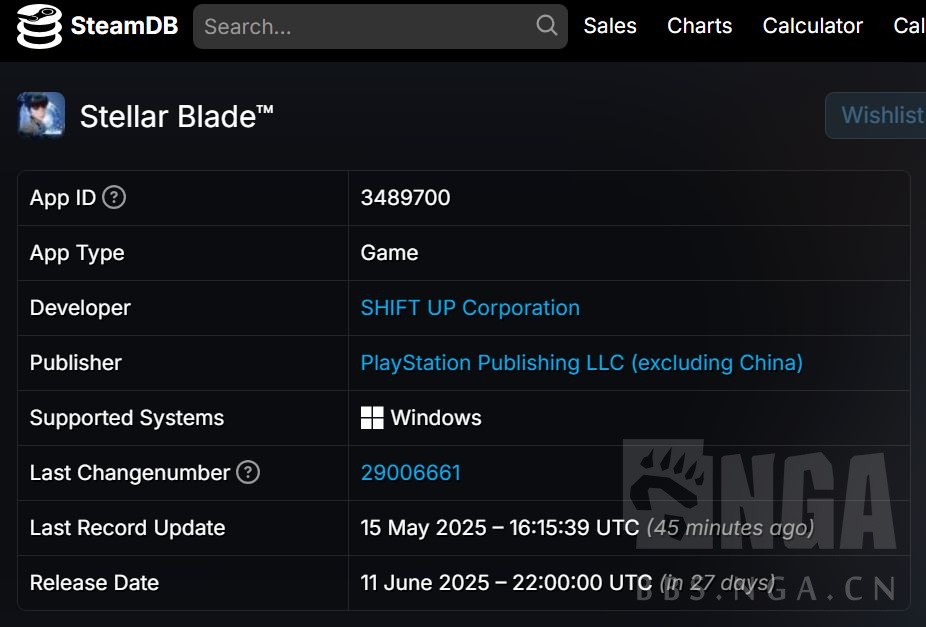Click the Last Changenumber question mark icon
926x627 pixels.
coord(248,473)
